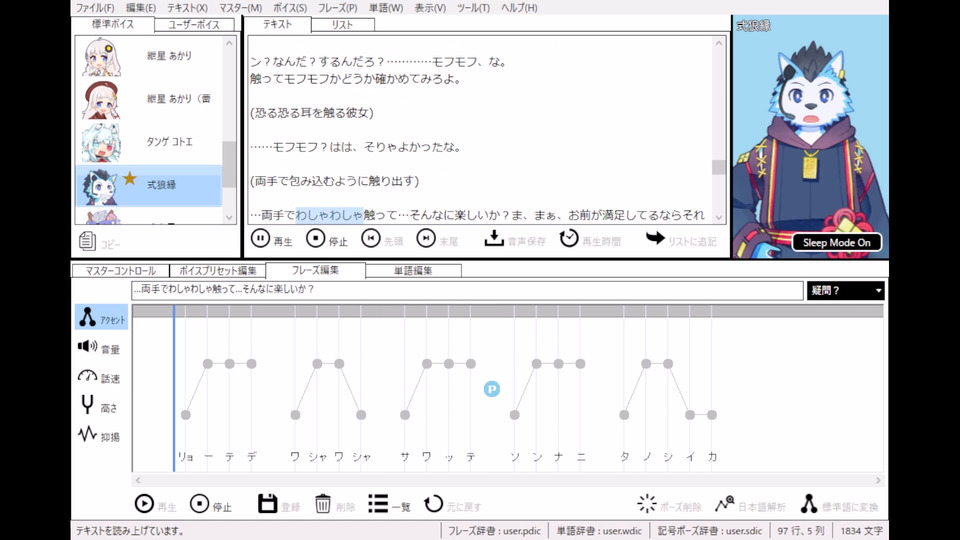Click accent point above ソ mora

coord(514,415)
